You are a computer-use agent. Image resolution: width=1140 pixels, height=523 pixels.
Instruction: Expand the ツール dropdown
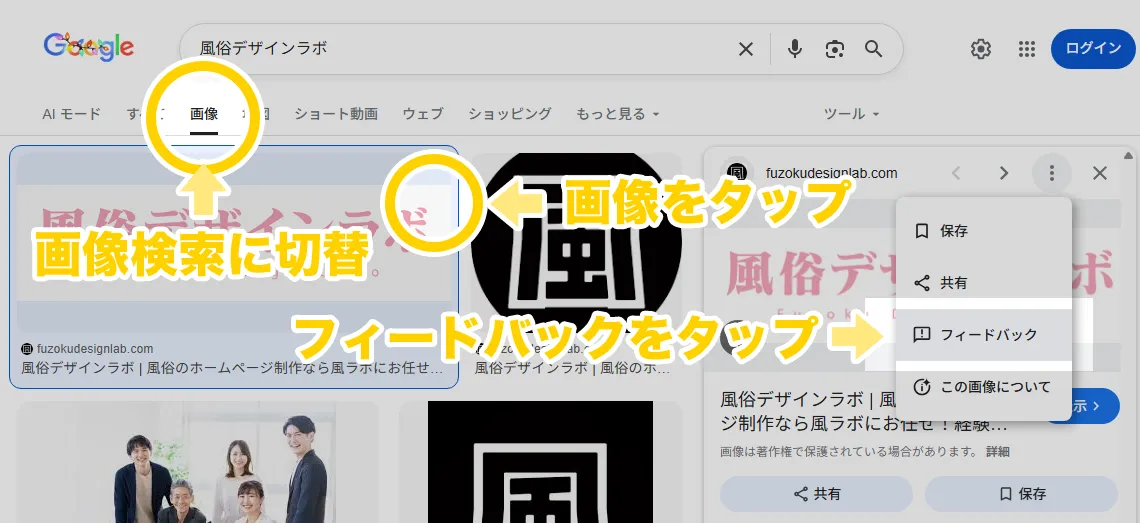pyautogui.click(x=851, y=114)
